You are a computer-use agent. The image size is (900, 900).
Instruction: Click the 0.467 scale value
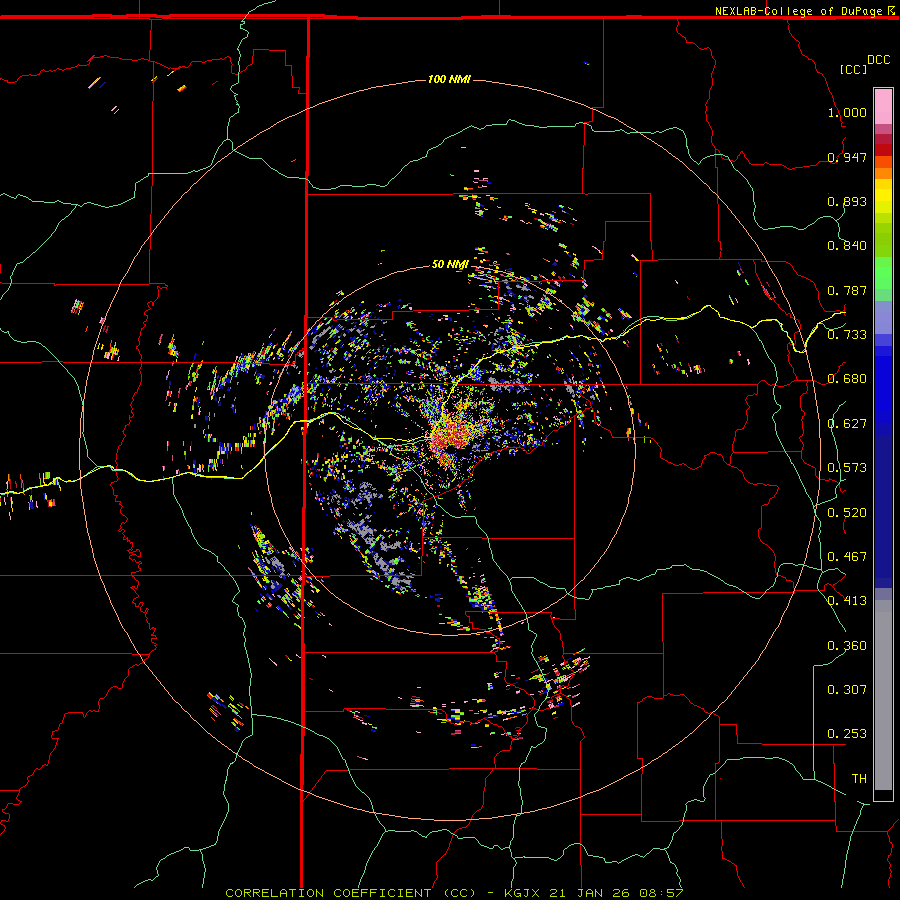click(x=847, y=557)
